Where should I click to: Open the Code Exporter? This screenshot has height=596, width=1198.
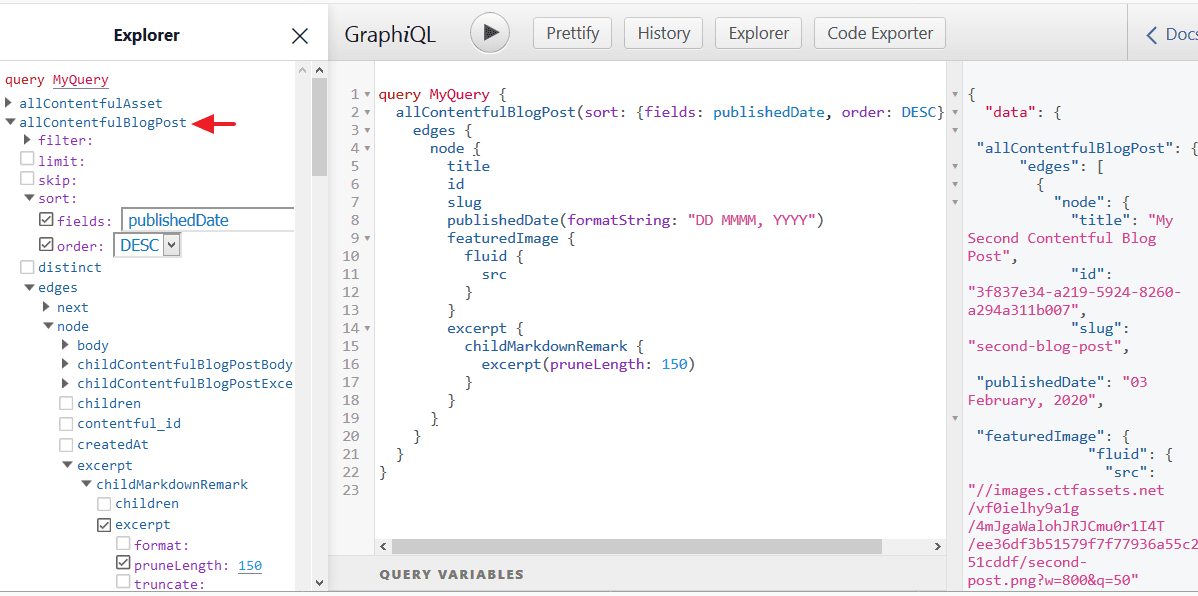pyautogui.click(x=879, y=32)
